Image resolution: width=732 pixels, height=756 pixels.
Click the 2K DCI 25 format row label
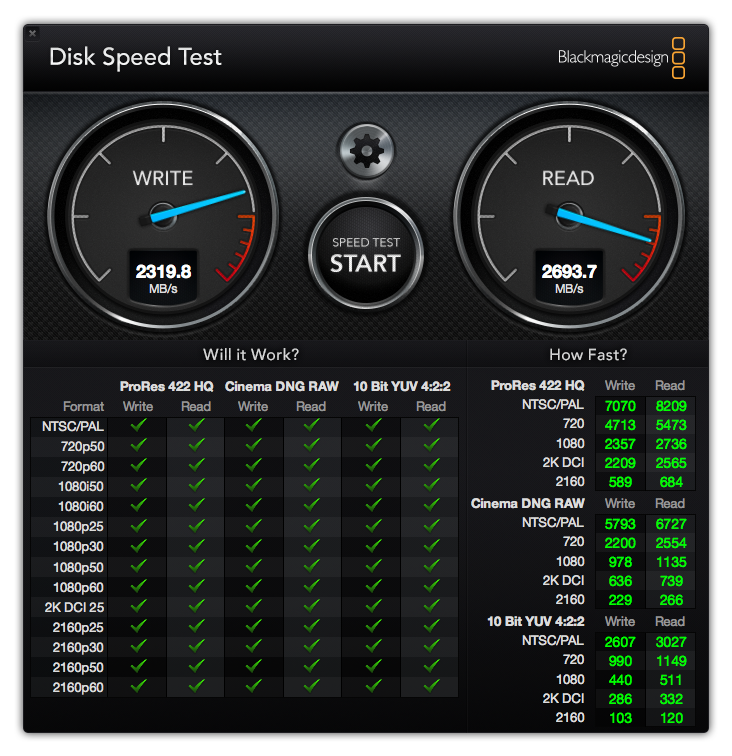[74, 608]
